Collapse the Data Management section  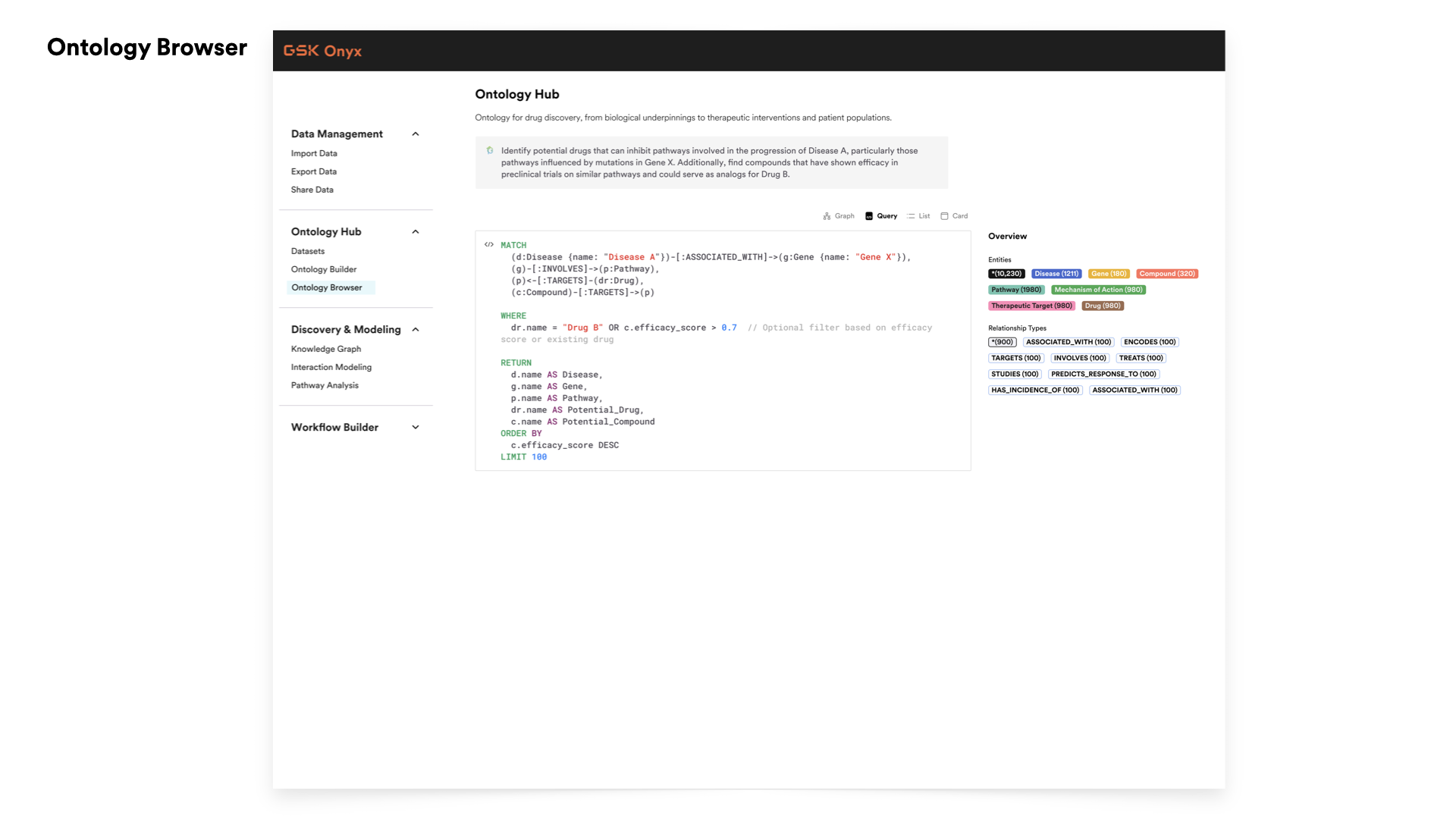pyautogui.click(x=416, y=134)
